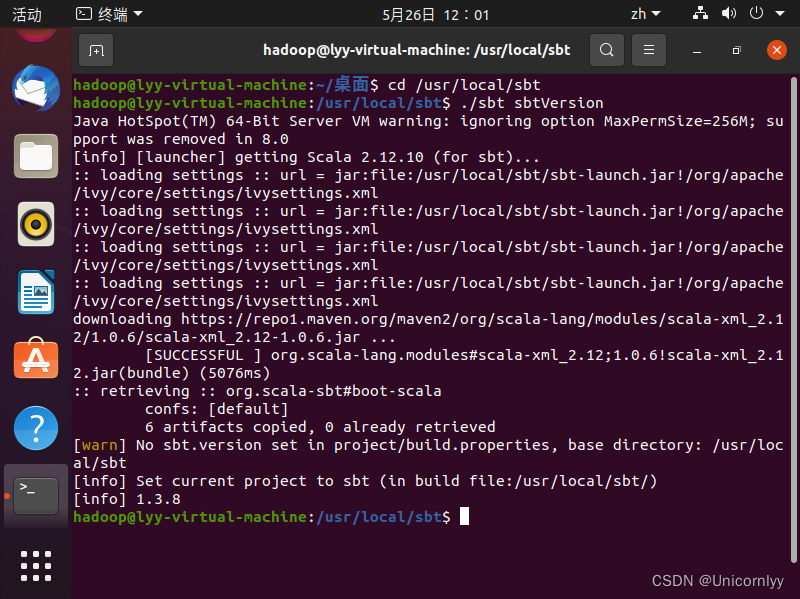
Task: Launch Thunderbird mail from the dock
Action: click(36, 88)
